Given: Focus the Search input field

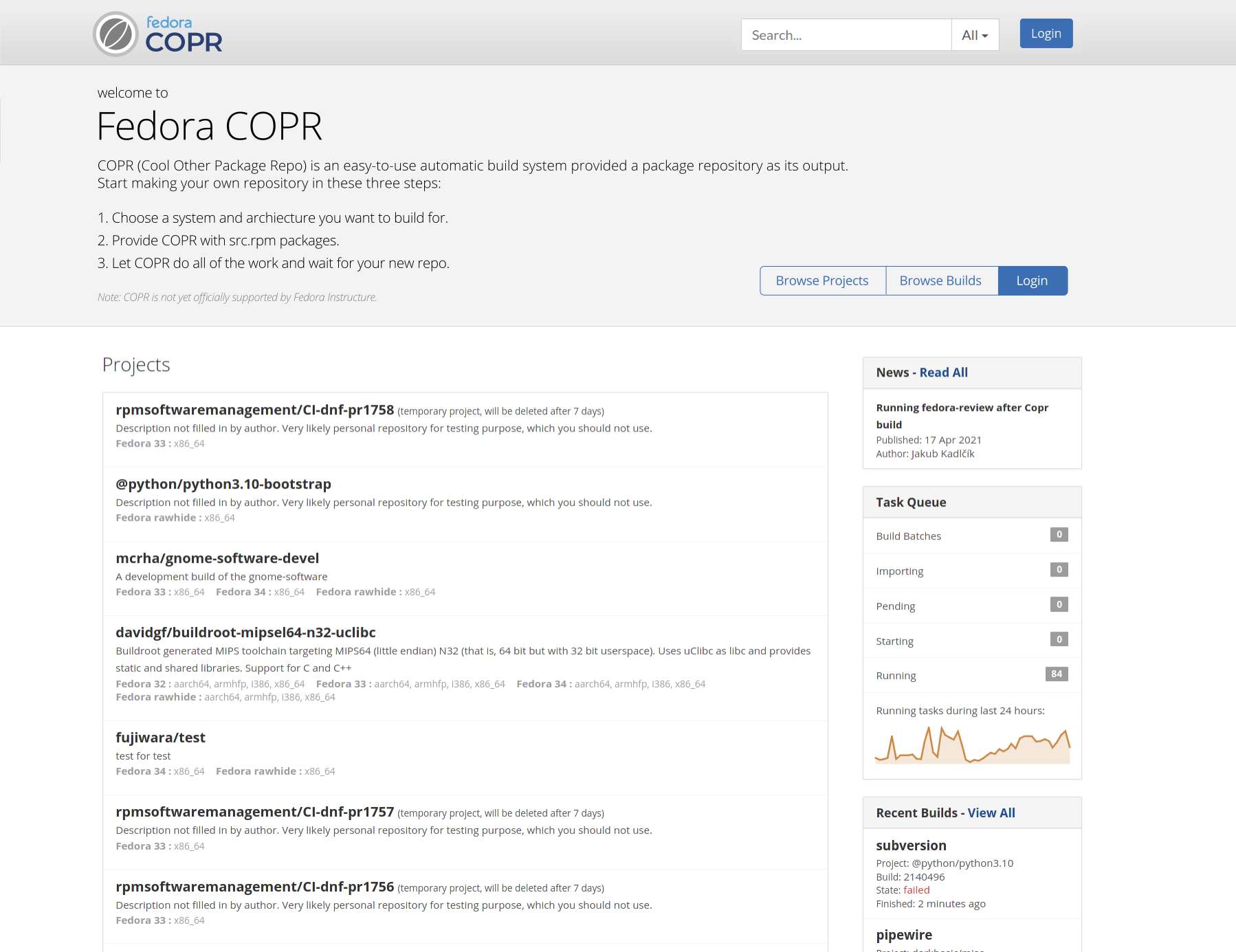Looking at the screenshot, I should tap(846, 35).
